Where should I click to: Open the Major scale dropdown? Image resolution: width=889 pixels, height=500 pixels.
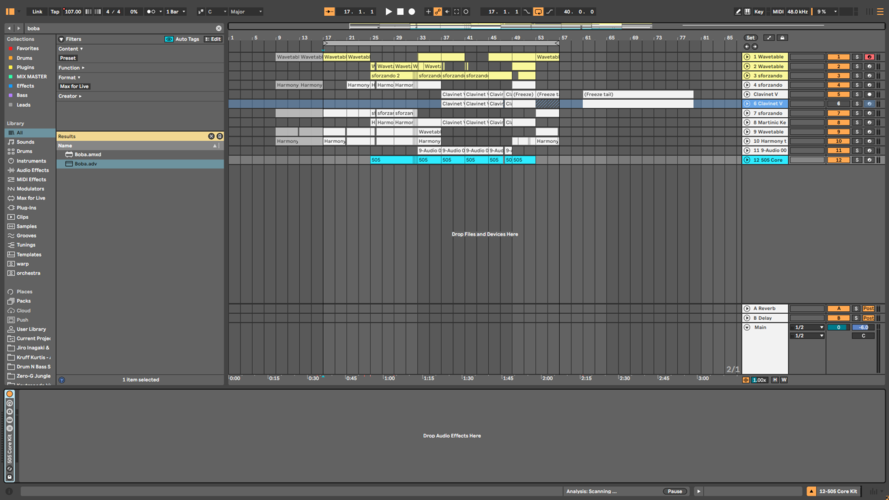point(246,11)
